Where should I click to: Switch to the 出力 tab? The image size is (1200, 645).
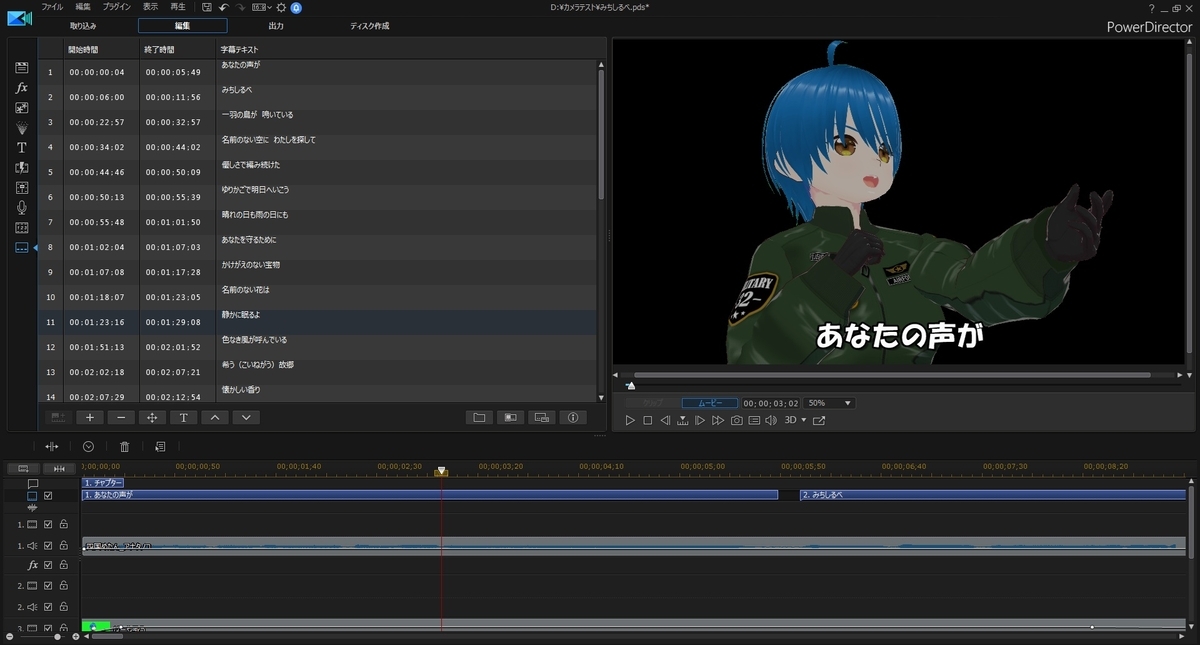coord(276,25)
